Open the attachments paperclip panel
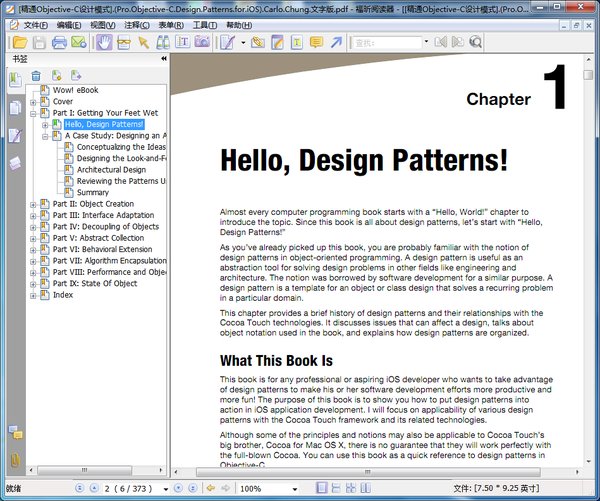The height and width of the screenshot is (501, 600). pos(14,459)
